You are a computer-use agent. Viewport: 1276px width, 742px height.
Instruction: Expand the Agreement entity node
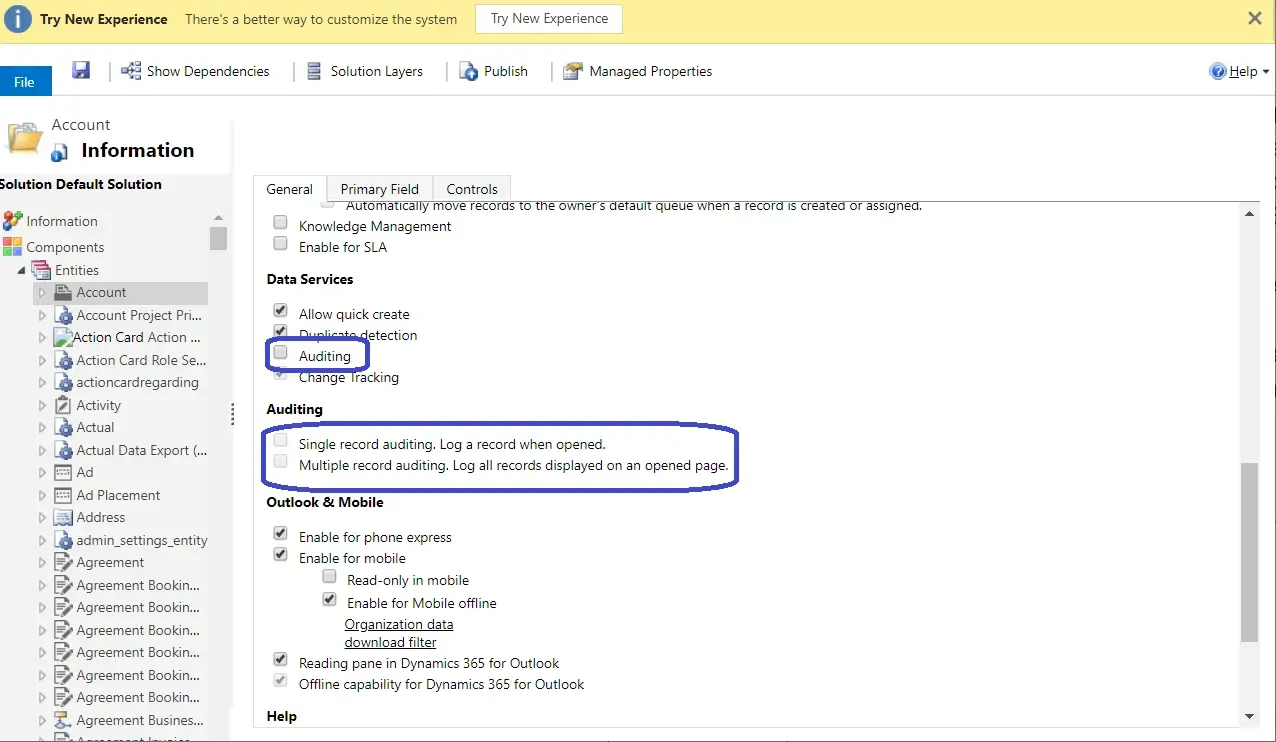[42, 562]
